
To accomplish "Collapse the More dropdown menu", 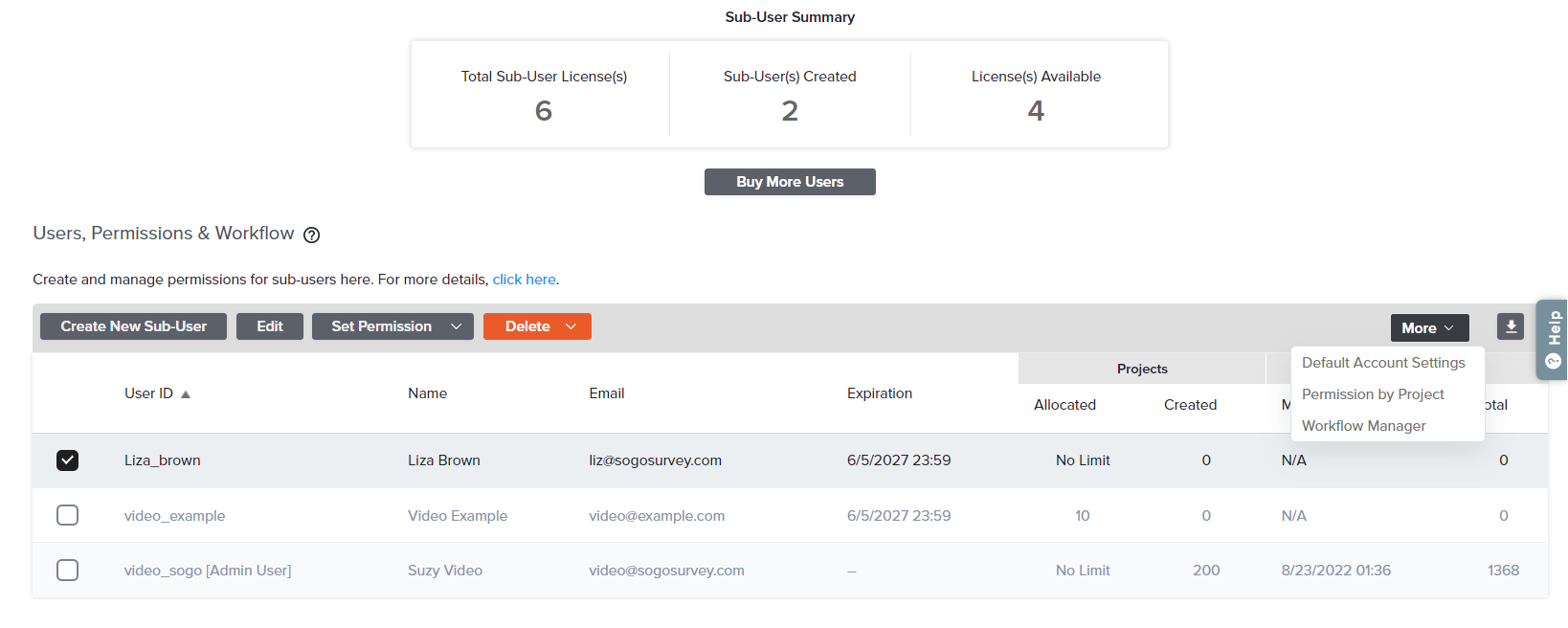I will coord(1428,328).
